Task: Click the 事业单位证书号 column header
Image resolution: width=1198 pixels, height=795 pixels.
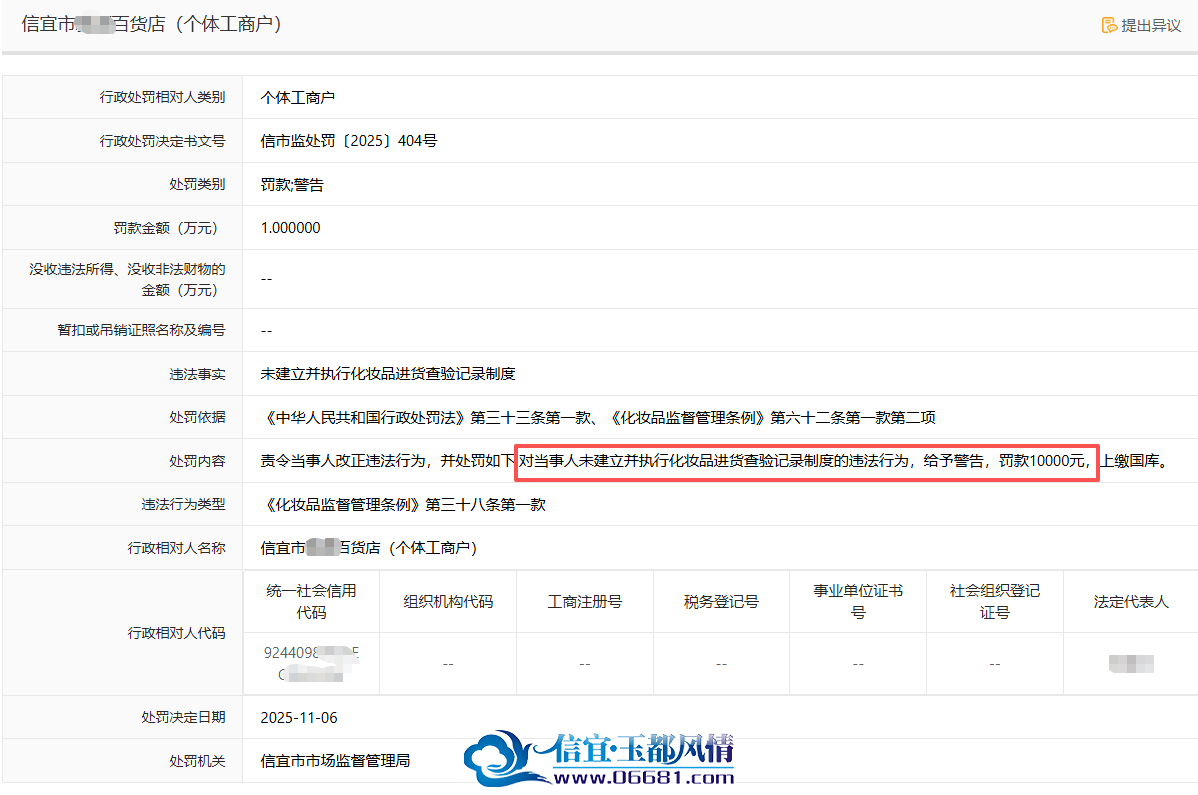Action: 858,601
